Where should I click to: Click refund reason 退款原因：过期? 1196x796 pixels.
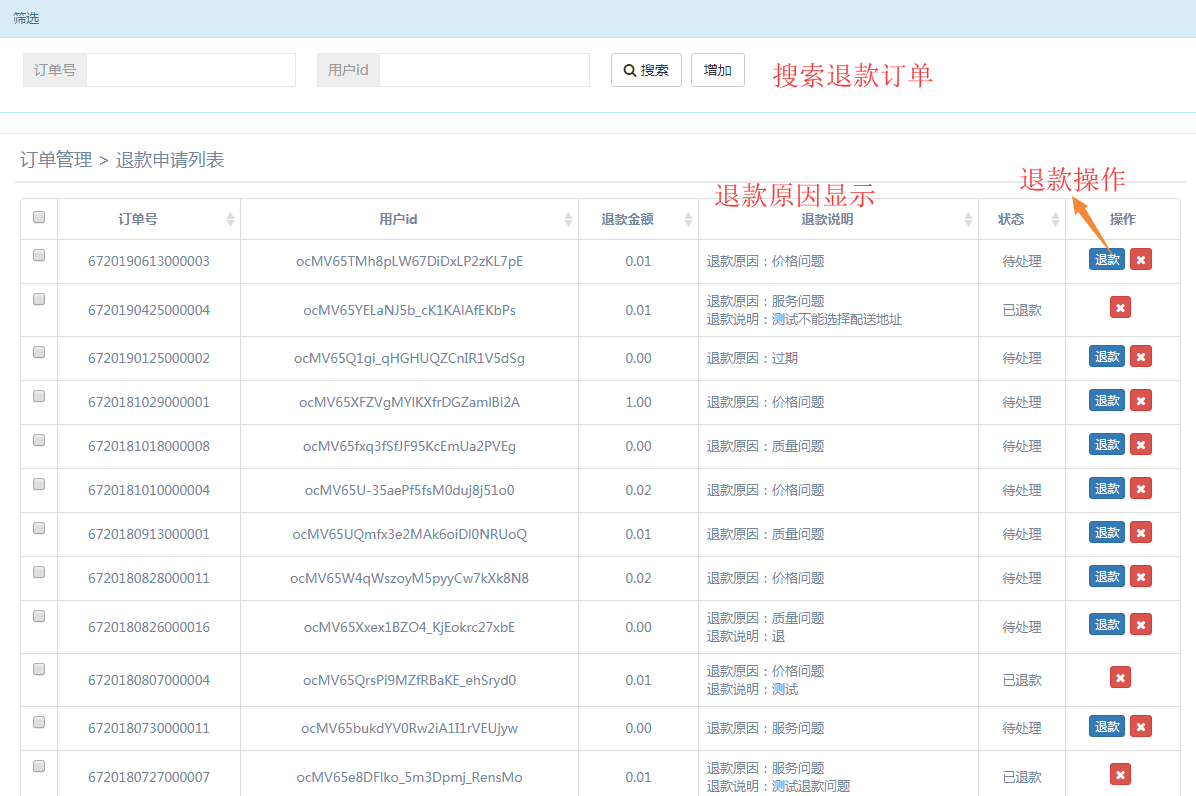(752, 358)
